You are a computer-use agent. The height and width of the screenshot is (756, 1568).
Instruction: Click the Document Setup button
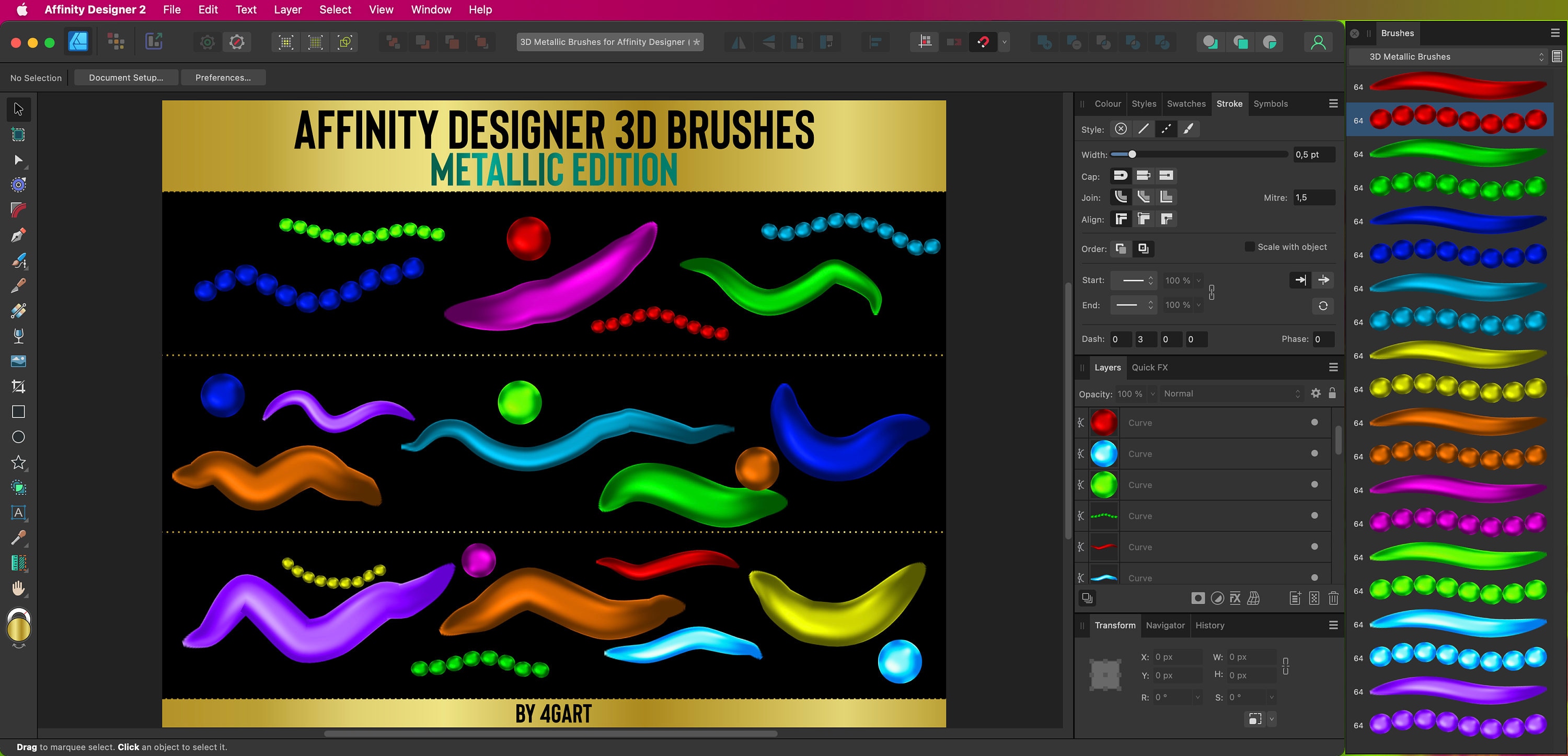(x=126, y=77)
